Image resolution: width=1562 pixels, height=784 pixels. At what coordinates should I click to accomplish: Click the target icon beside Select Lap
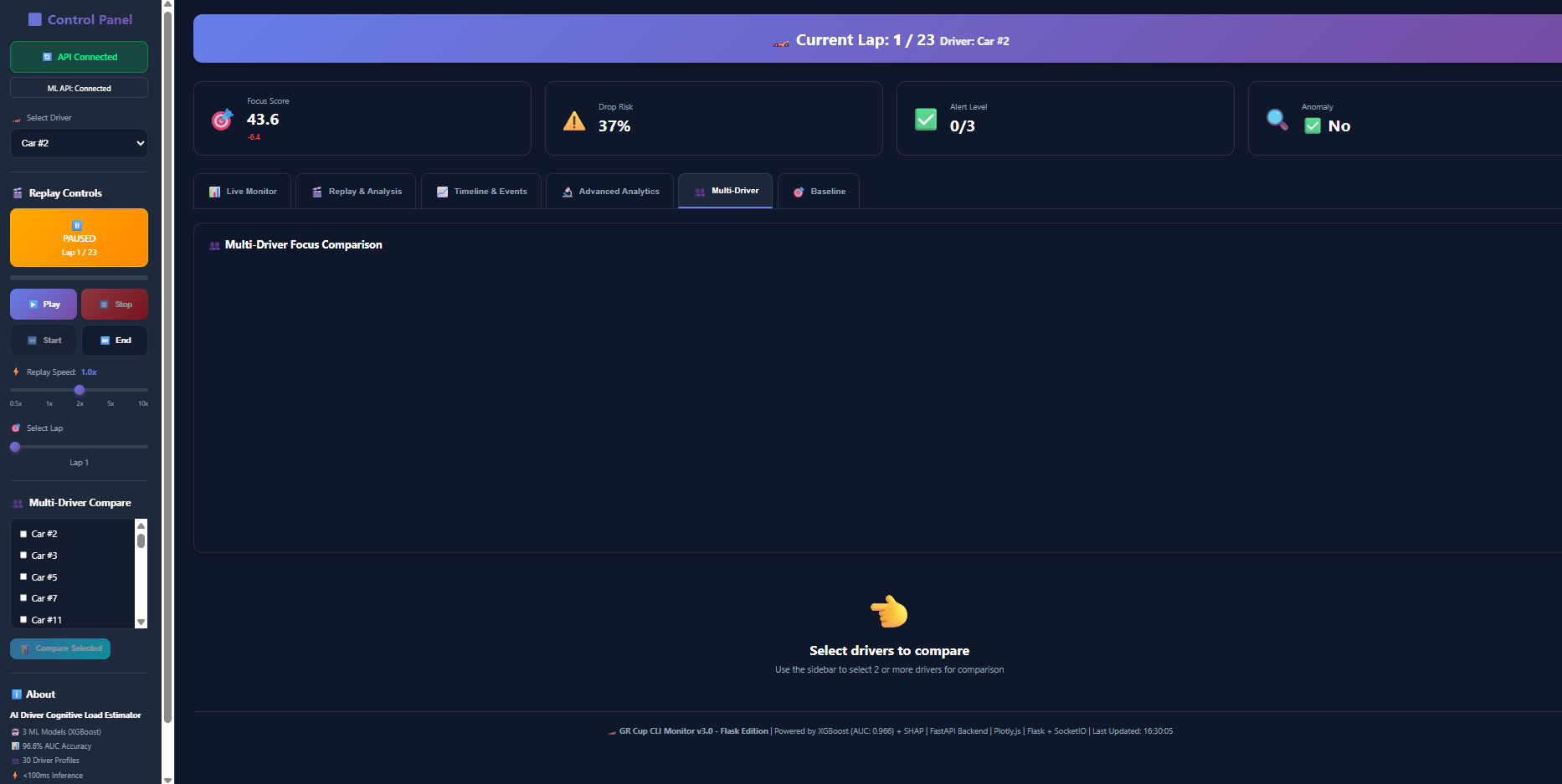tap(16, 428)
